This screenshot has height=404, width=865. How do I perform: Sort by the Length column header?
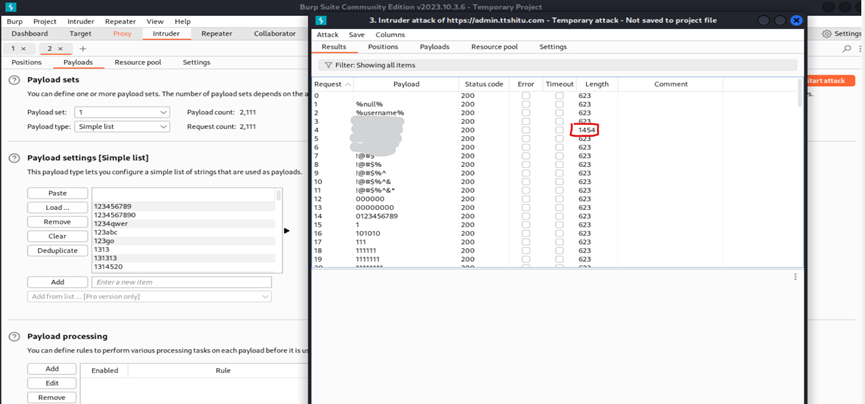tap(597, 84)
